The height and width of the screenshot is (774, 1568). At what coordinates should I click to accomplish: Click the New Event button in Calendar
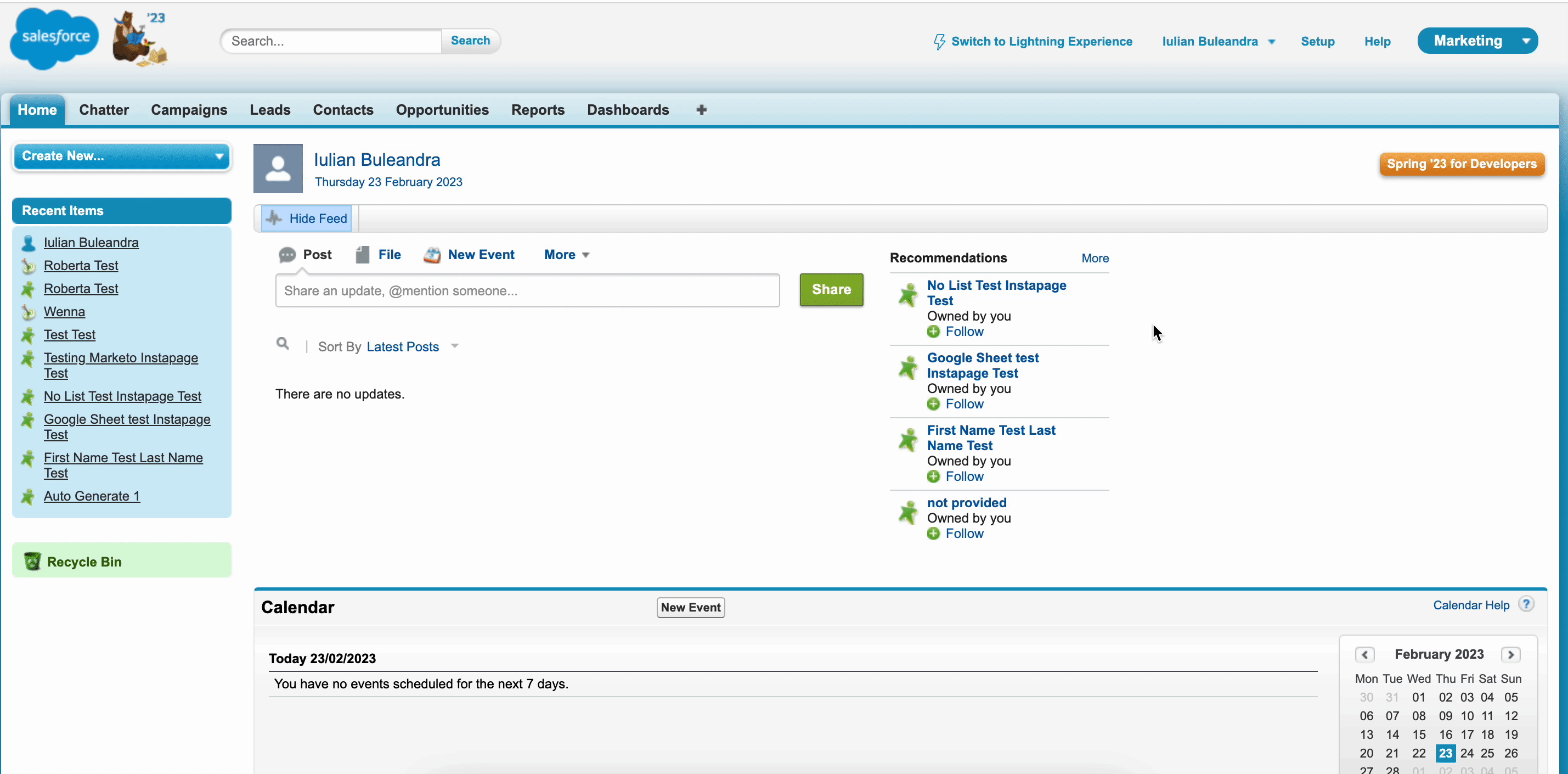click(x=691, y=607)
